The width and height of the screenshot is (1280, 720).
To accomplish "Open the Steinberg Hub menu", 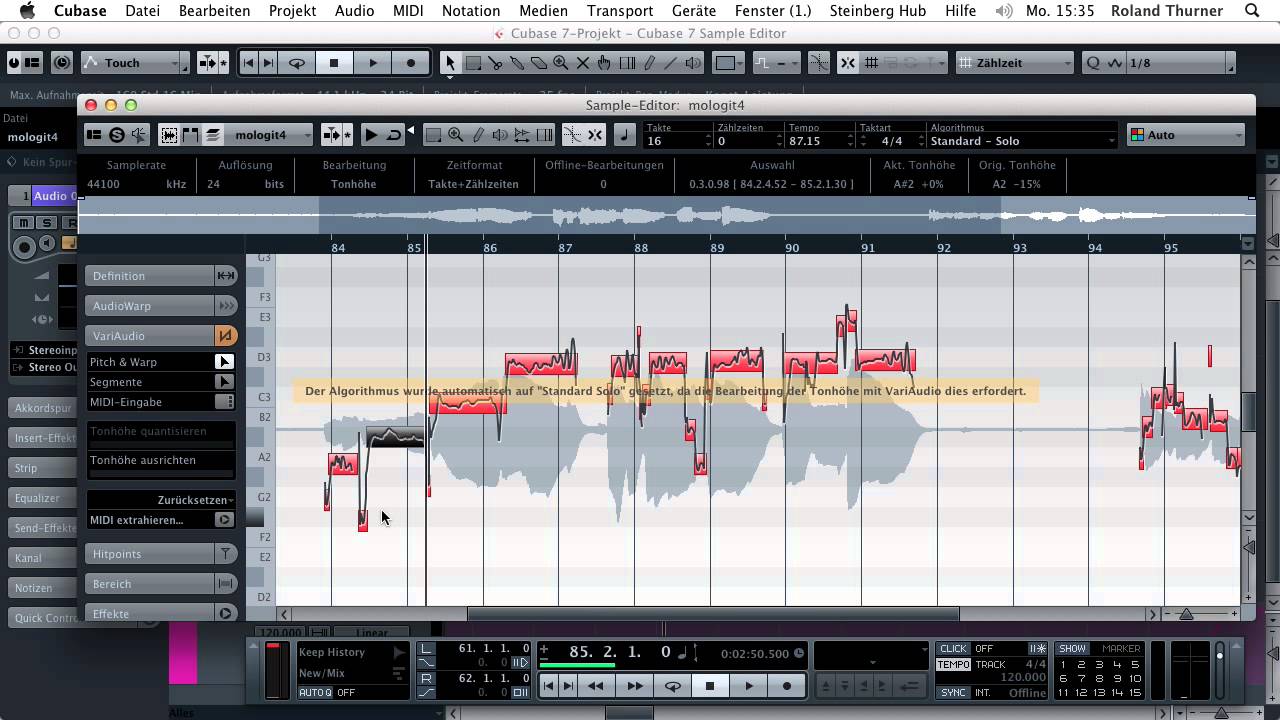I will tap(876, 11).
